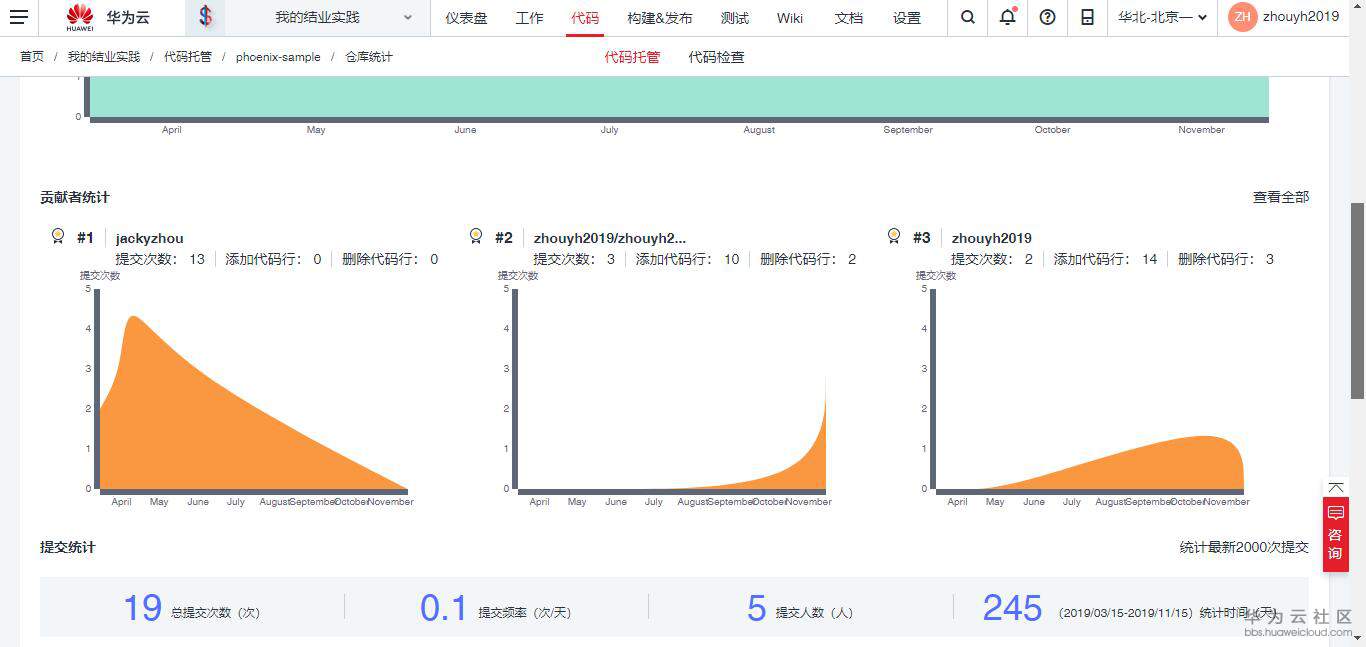Open the 设置 menu

[907, 18]
